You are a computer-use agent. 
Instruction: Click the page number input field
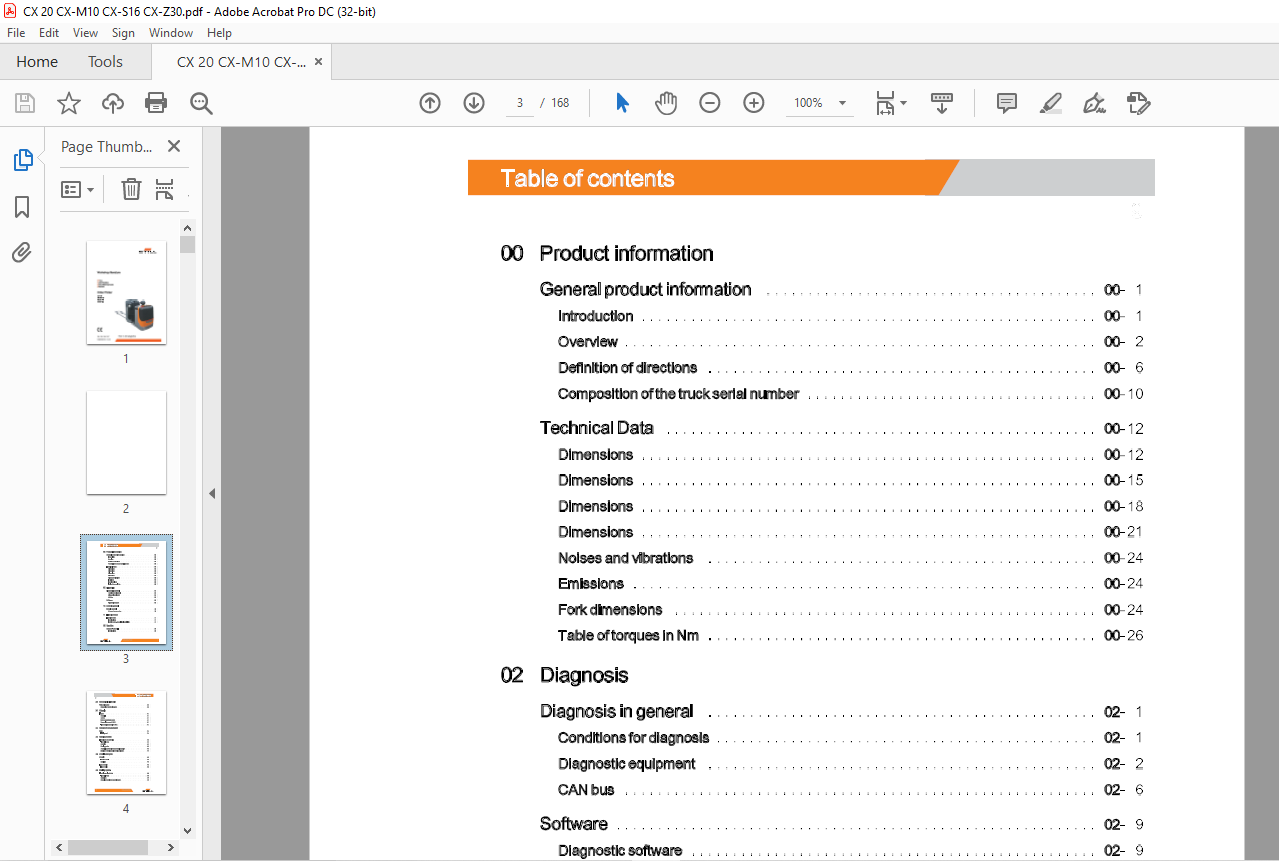520,103
